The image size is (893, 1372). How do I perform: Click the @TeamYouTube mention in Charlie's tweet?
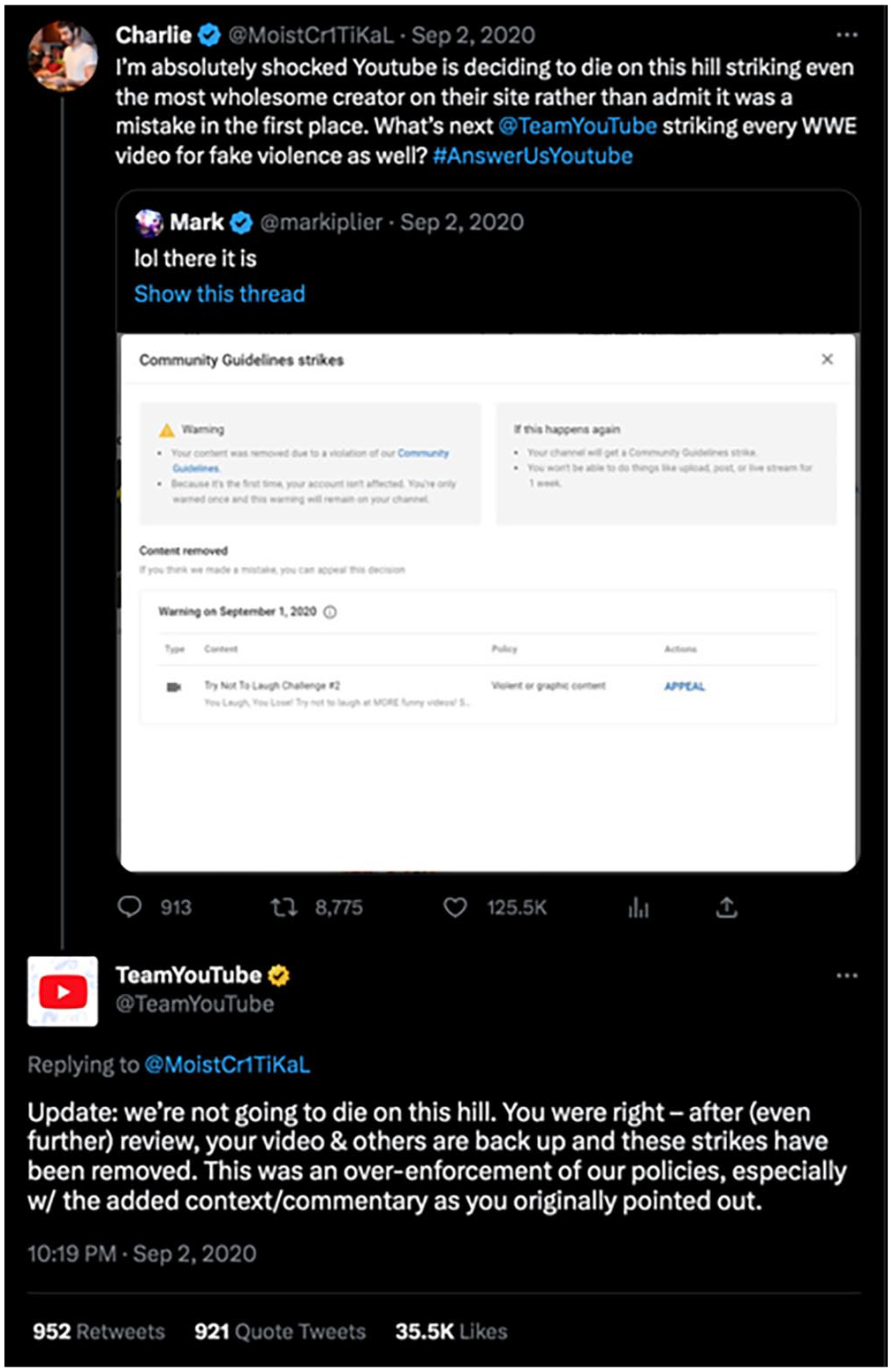point(578,126)
